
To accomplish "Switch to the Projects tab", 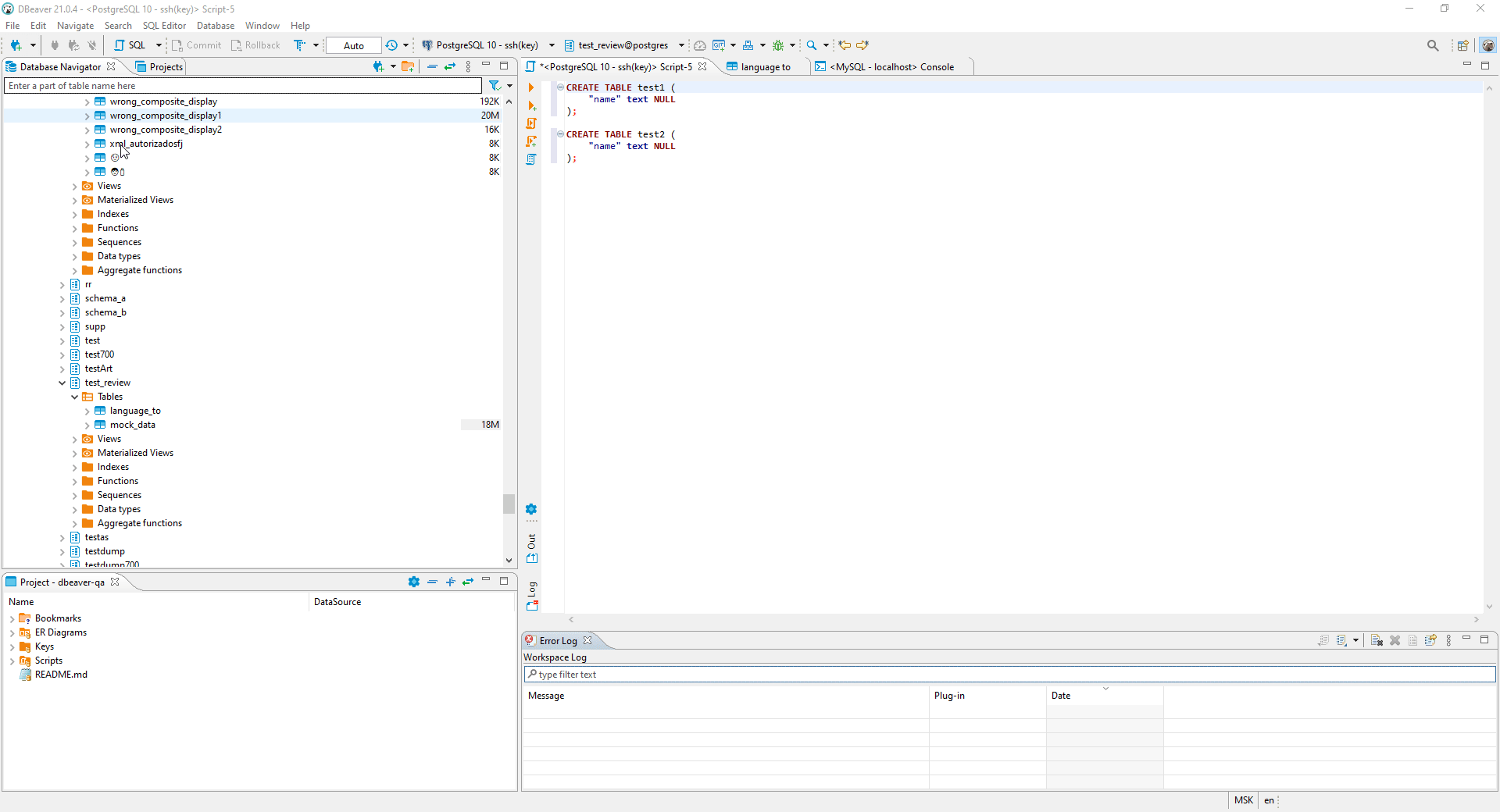I will 159,67.
